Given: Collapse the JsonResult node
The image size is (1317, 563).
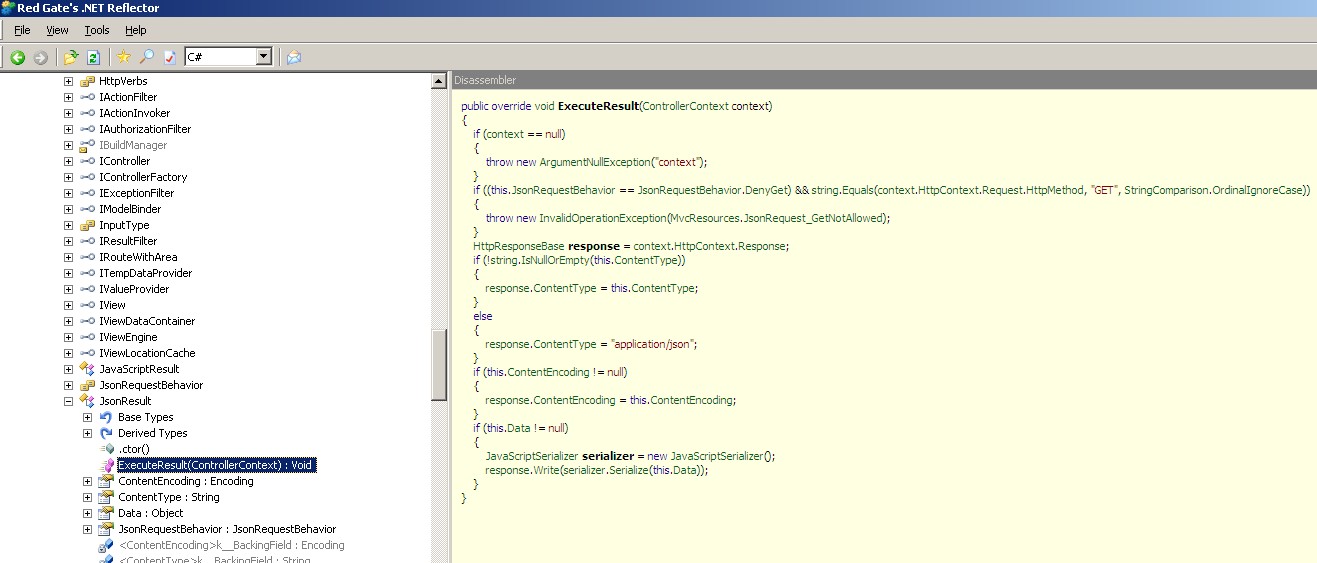Looking at the screenshot, I should [x=68, y=401].
